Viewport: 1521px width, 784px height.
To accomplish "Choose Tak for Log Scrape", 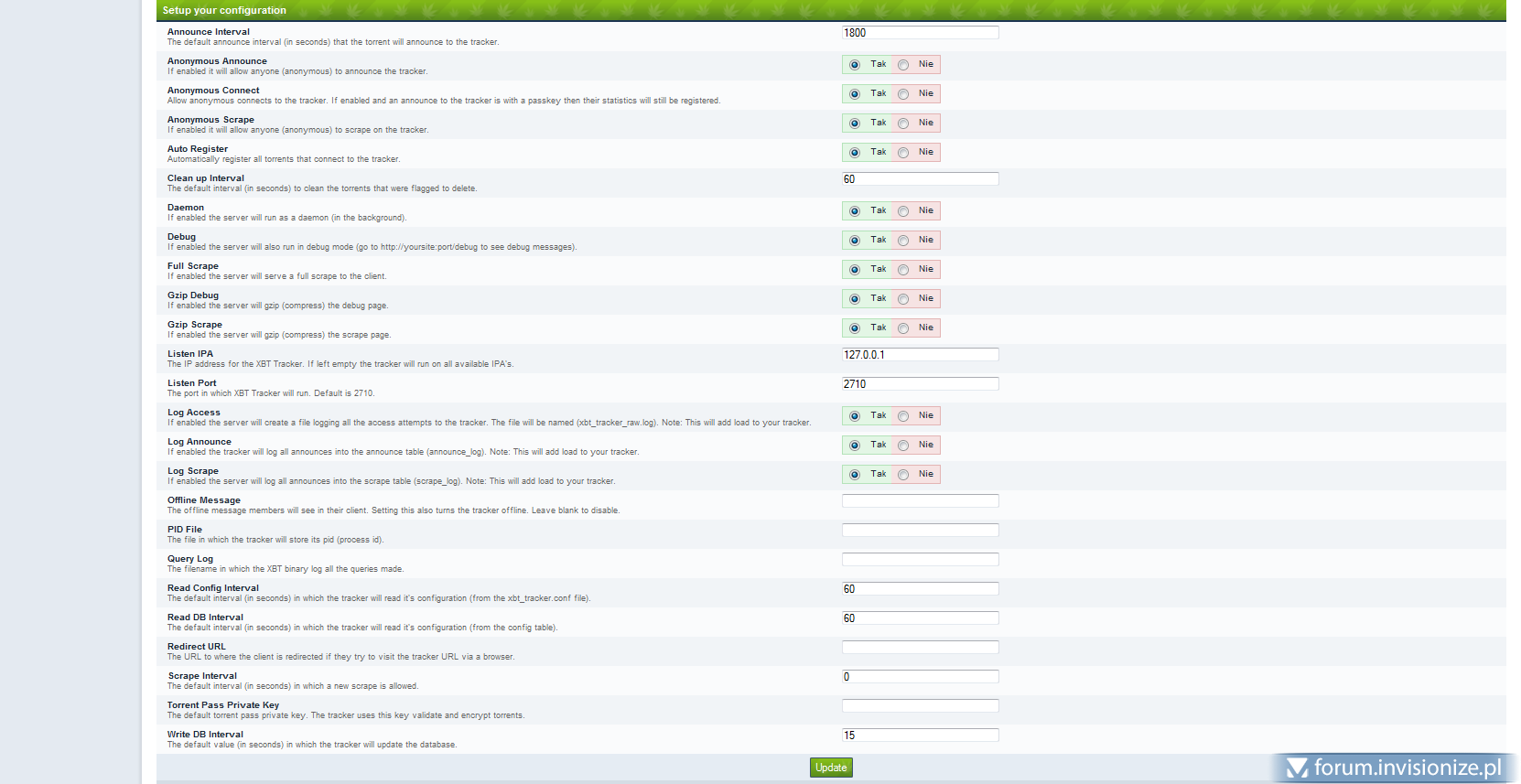I will [x=855, y=475].
